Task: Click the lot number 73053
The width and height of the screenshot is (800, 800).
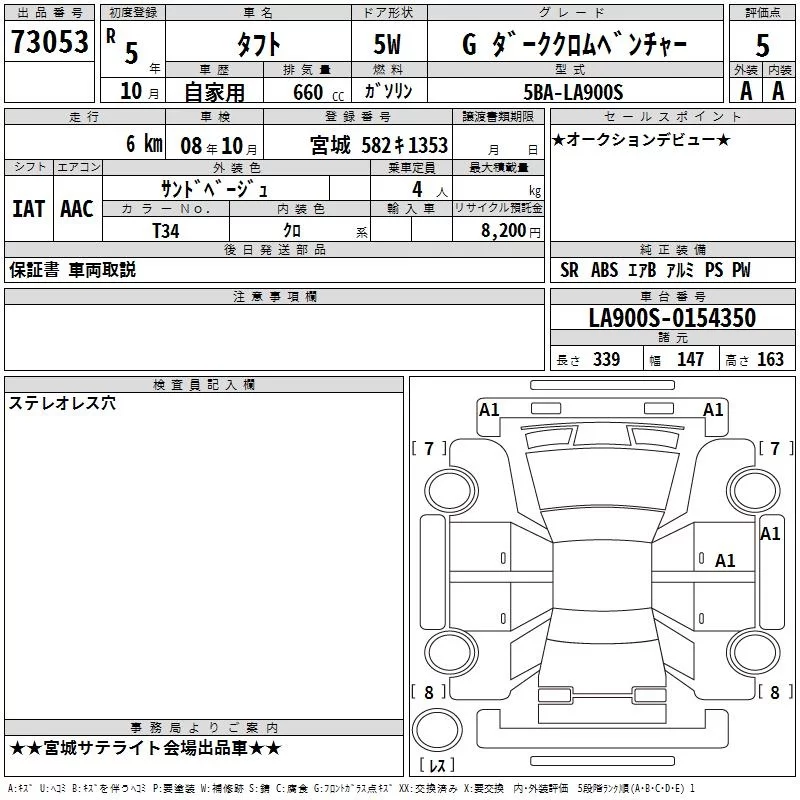Action: pos(49,42)
